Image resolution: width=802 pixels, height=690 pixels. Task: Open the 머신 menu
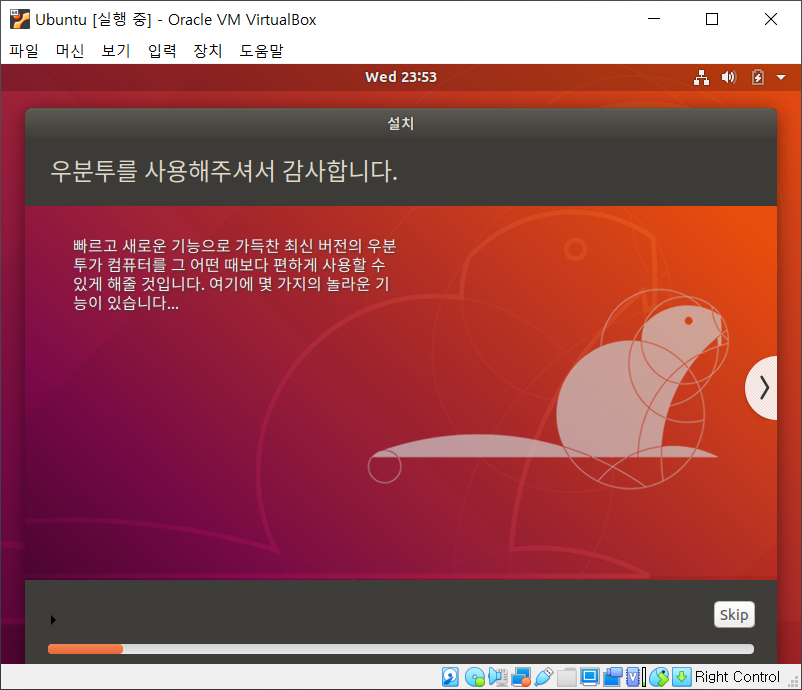pyautogui.click(x=70, y=51)
